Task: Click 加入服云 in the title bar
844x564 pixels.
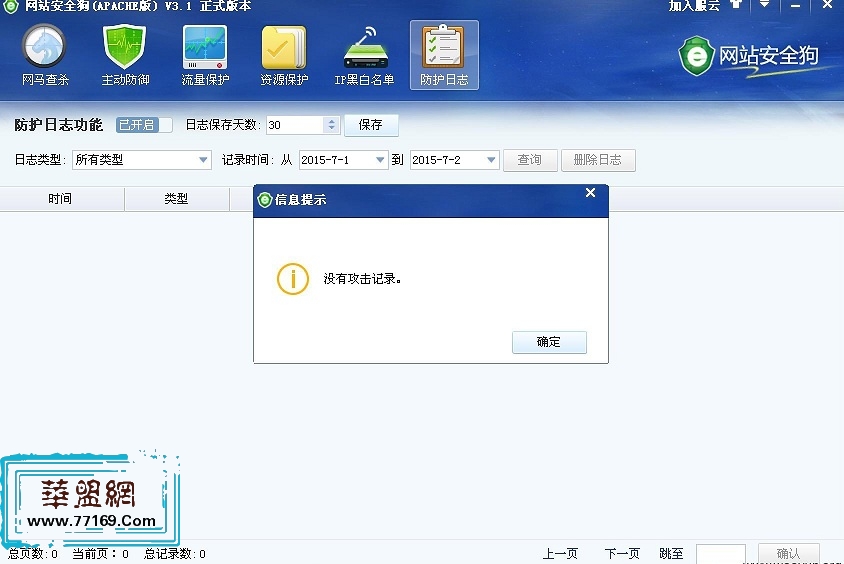Action: (x=694, y=6)
